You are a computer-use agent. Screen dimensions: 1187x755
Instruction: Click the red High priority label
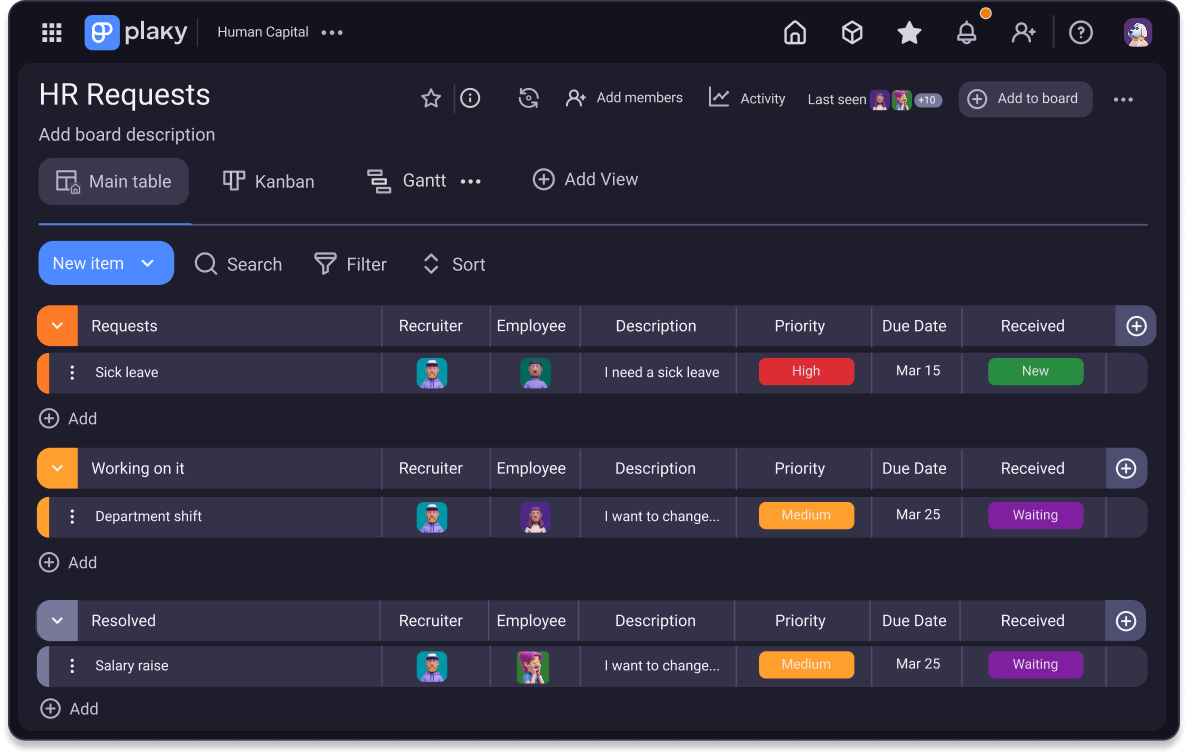click(806, 372)
